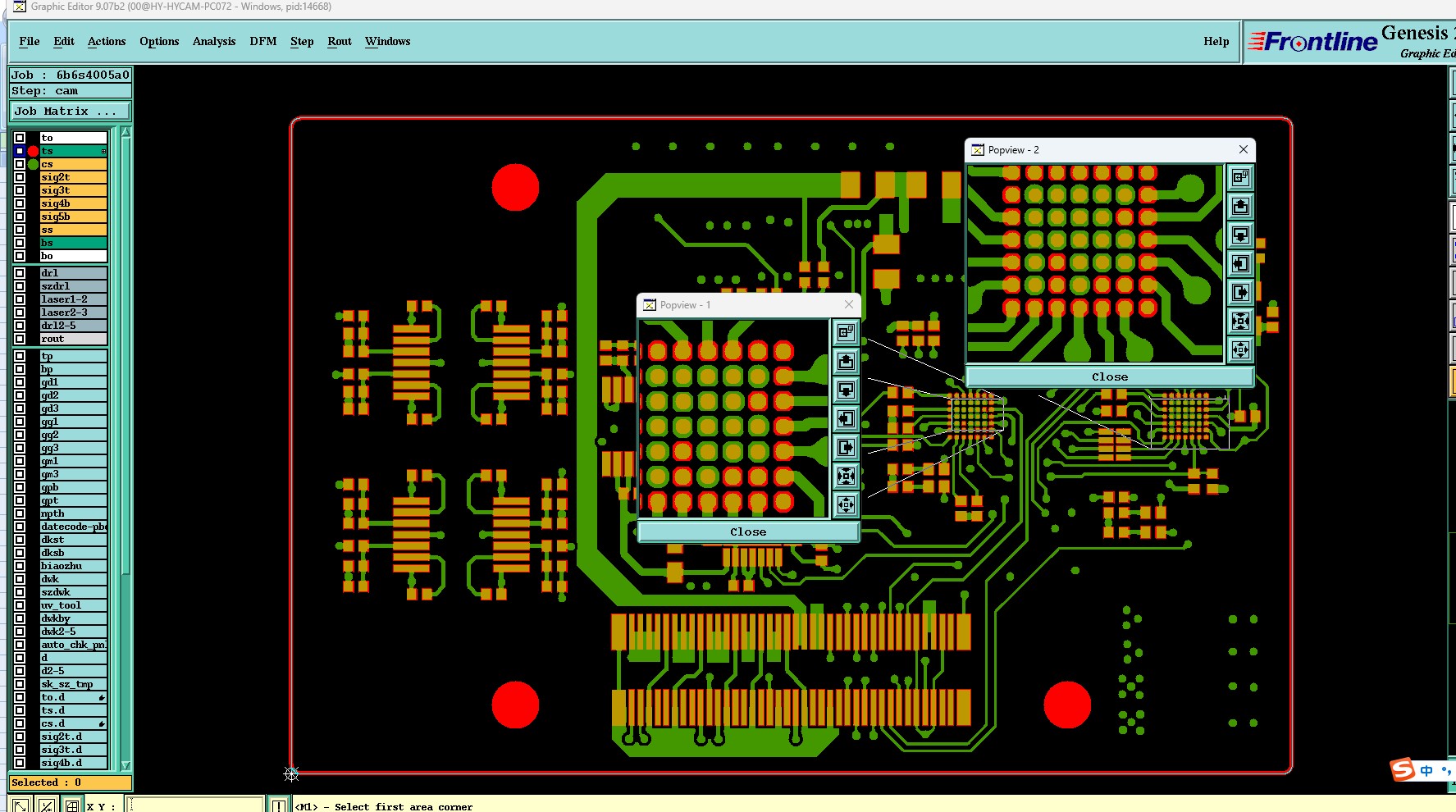Click the zoom-in arrows icon in Popview 2
This screenshot has width=1456, height=812.
point(1240,321)
